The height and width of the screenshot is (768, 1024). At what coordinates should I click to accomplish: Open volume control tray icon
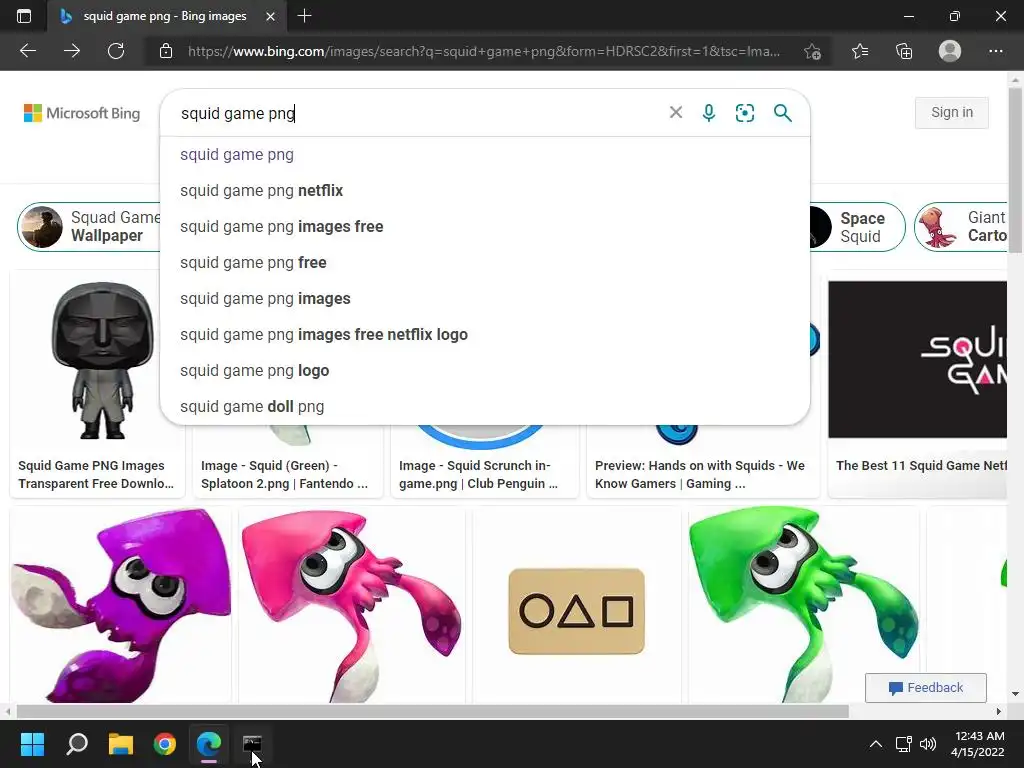pyautogui.click(x=927, y=744)
